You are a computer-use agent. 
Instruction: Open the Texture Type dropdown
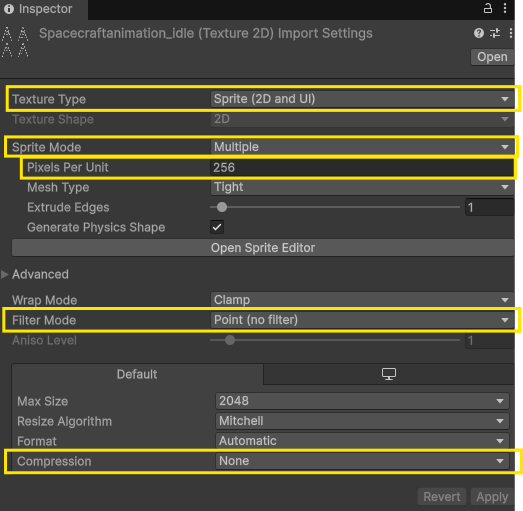click(362, 99)
